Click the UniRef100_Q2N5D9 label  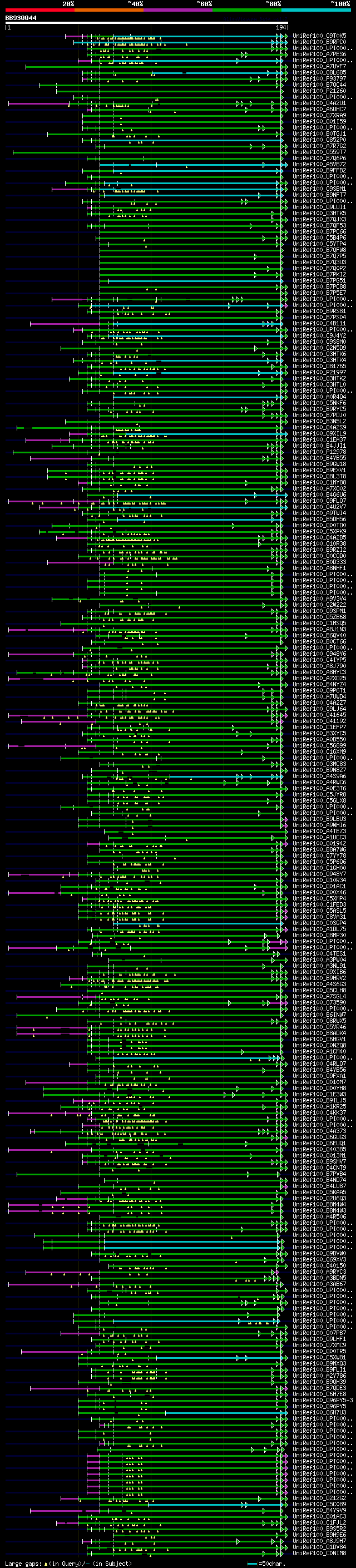[x=319, y=348]
